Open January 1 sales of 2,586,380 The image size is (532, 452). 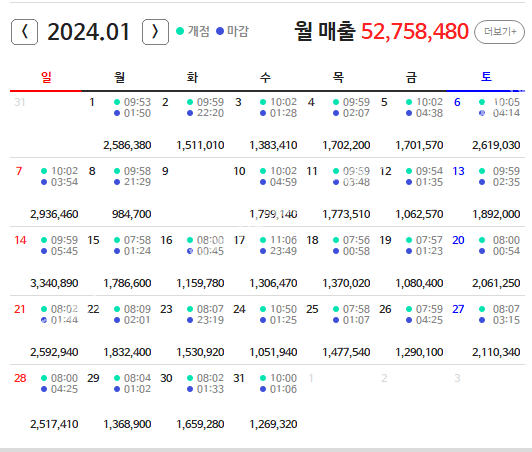127,145
